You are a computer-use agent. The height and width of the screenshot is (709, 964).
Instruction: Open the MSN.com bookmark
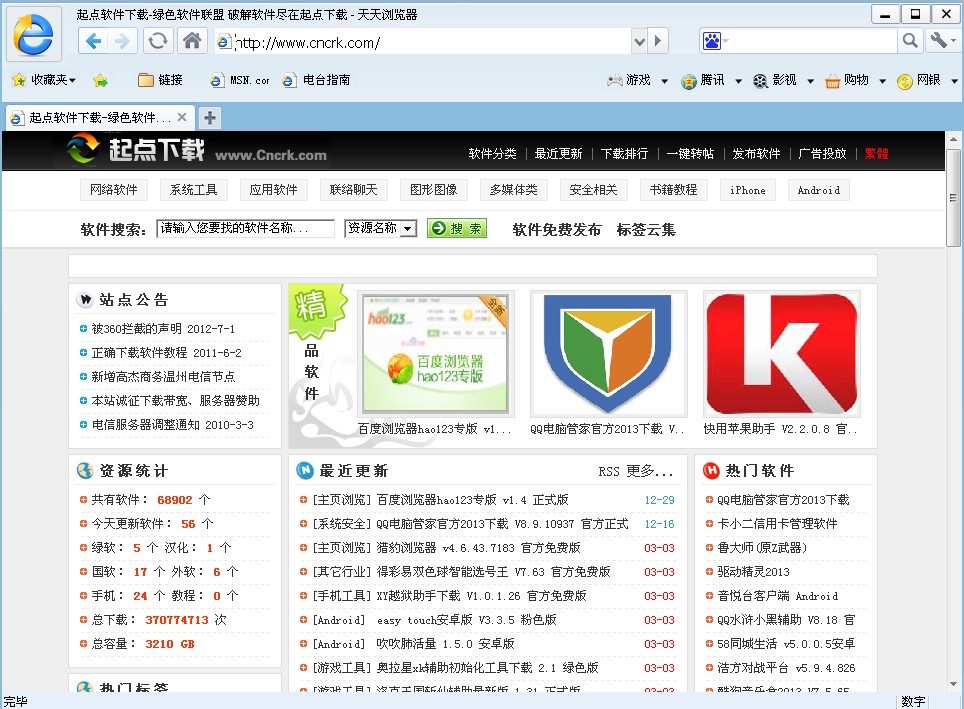click(x=240, y=80)
